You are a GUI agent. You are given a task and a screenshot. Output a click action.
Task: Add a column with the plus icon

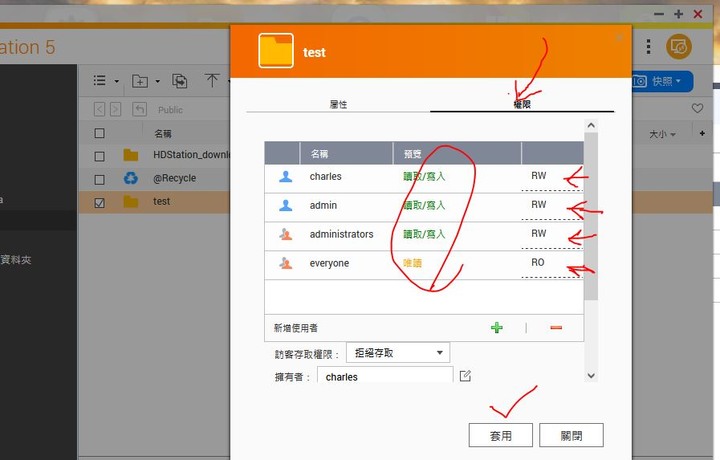[702, 133]
